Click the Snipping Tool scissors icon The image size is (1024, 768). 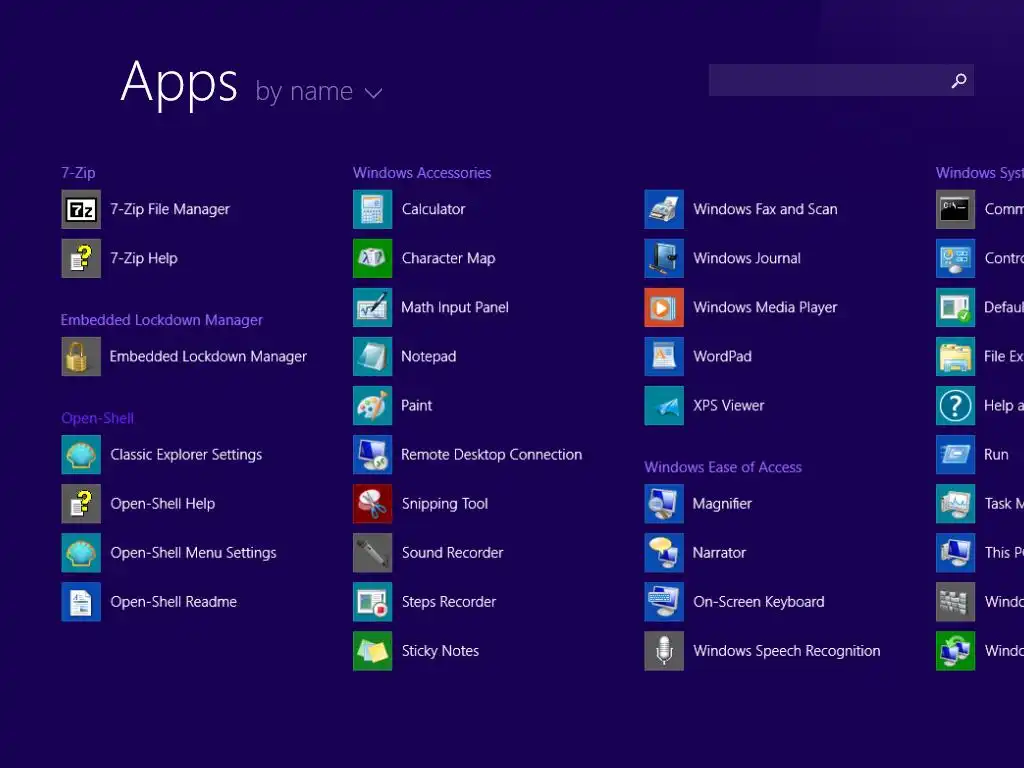(x=372, y=504)
